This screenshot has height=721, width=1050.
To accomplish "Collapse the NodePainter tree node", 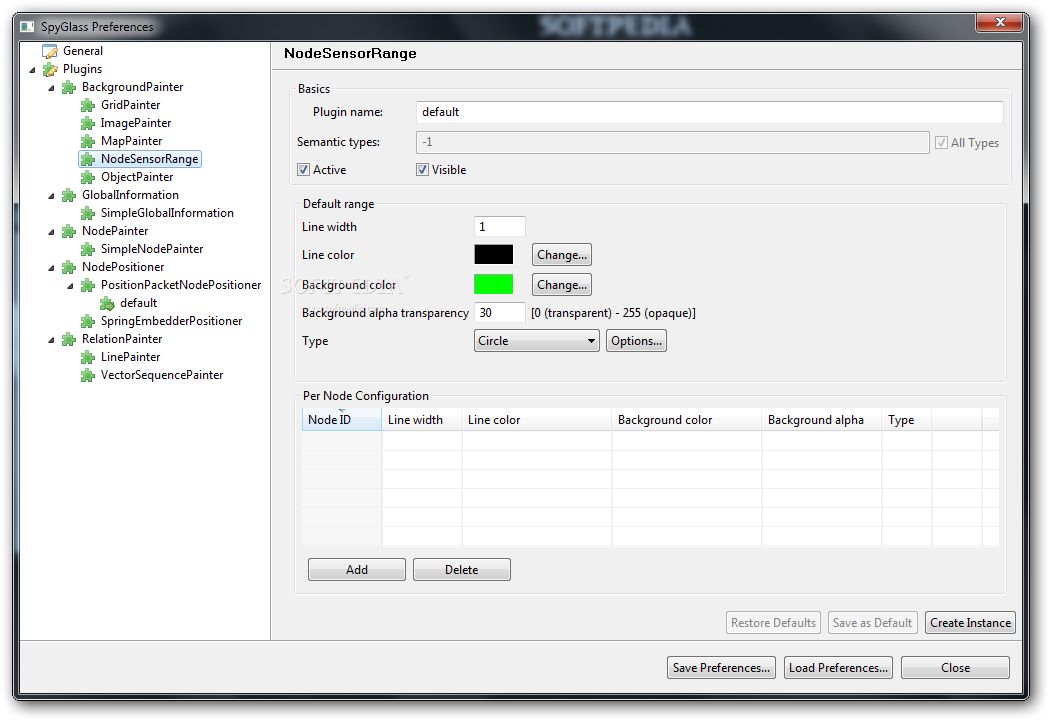I will pos(52,232).
